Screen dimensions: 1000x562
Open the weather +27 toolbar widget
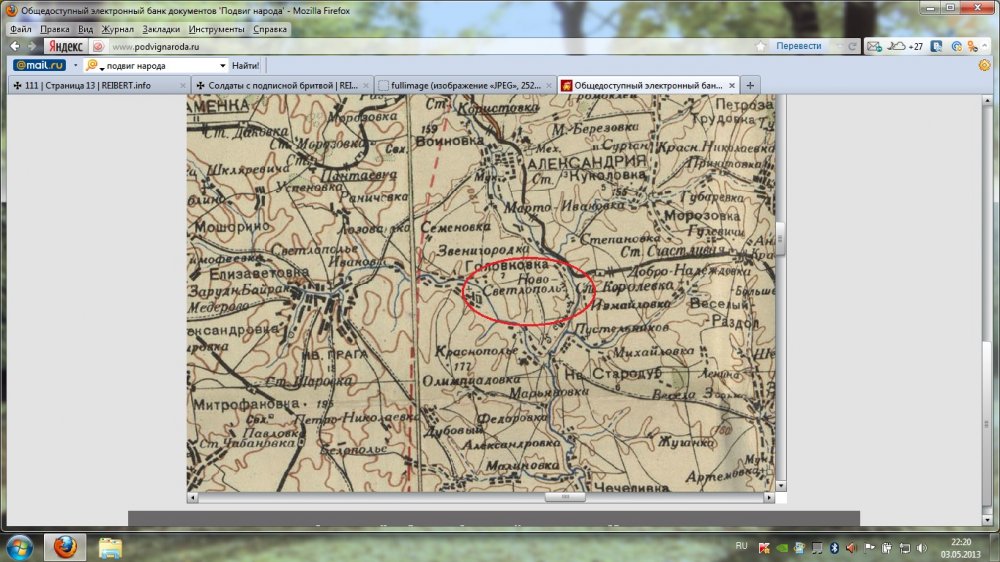tap(906, 46)
